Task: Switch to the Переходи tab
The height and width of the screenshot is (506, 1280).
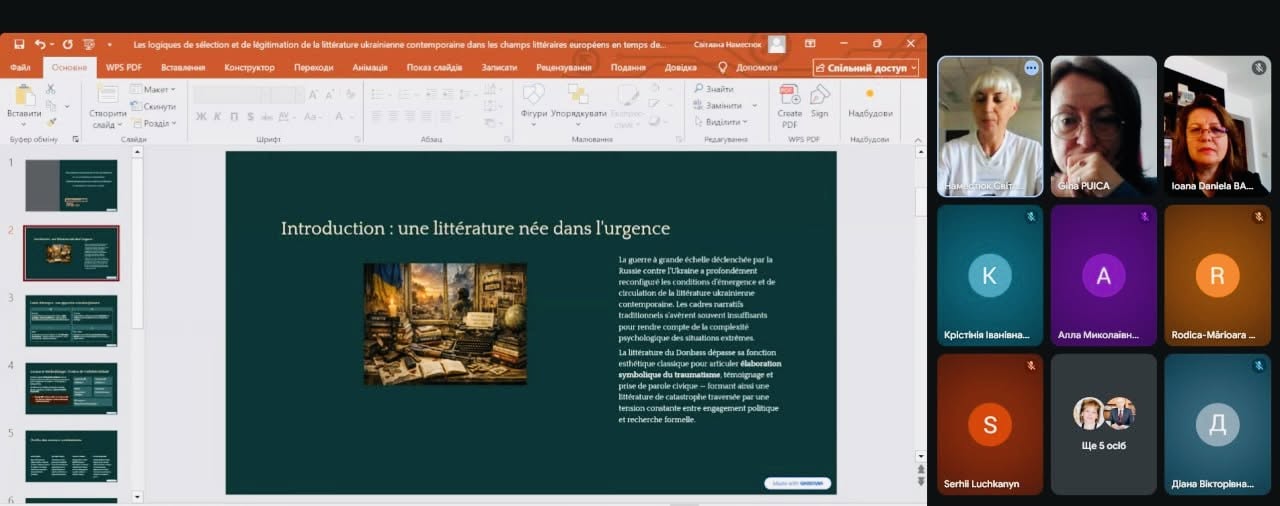Action: pyautogui.click(x=314, y=68)
